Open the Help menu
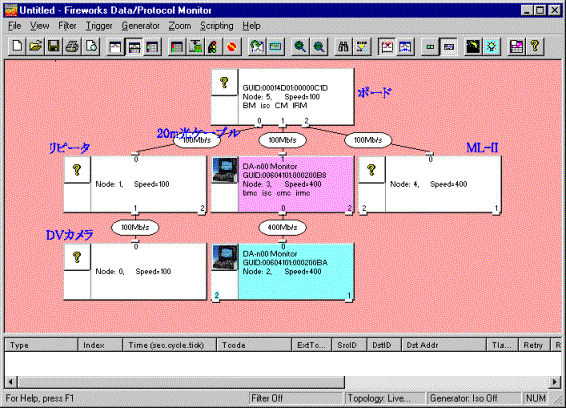566x408 pixels. (x=251, y=26)
